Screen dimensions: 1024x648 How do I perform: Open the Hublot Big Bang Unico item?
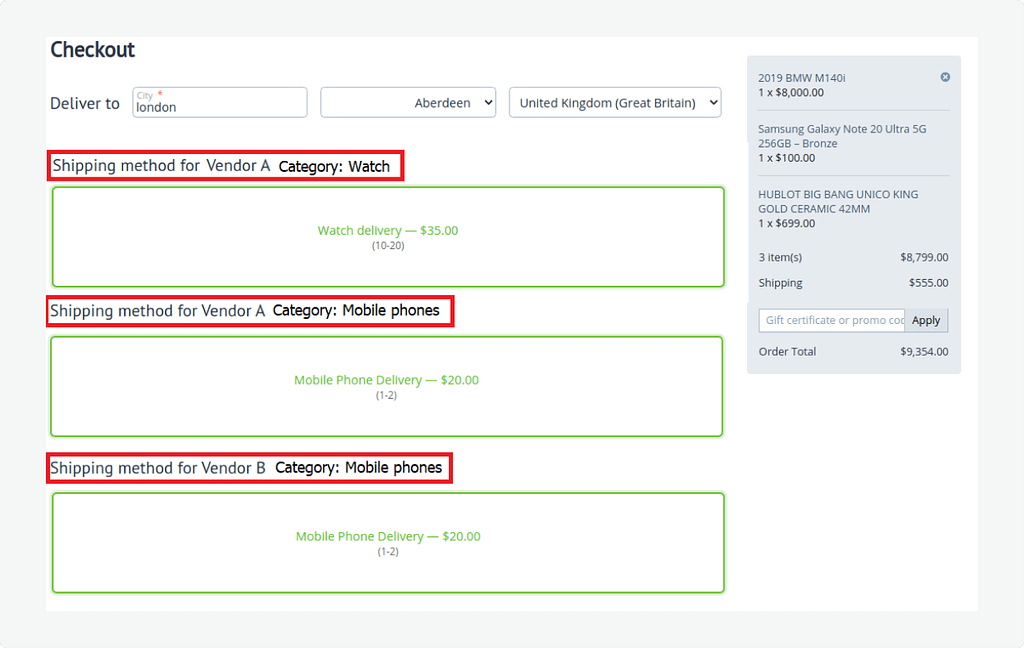(x=837, y=201)
